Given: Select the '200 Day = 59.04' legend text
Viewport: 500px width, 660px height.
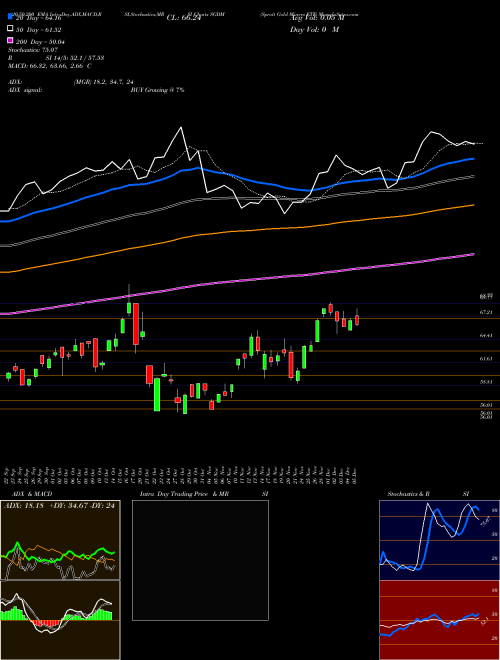Looking at the screenshot, I should [40, 41].
